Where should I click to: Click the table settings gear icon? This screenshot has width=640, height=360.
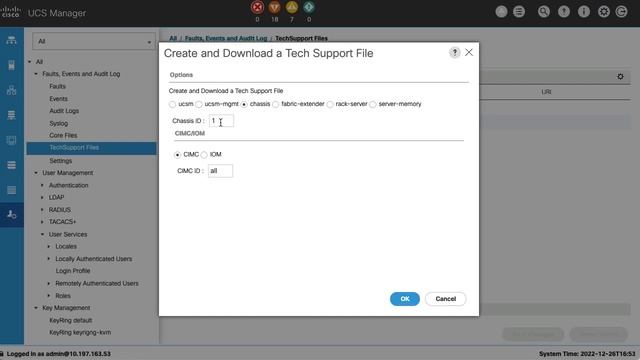click(620, 76)
